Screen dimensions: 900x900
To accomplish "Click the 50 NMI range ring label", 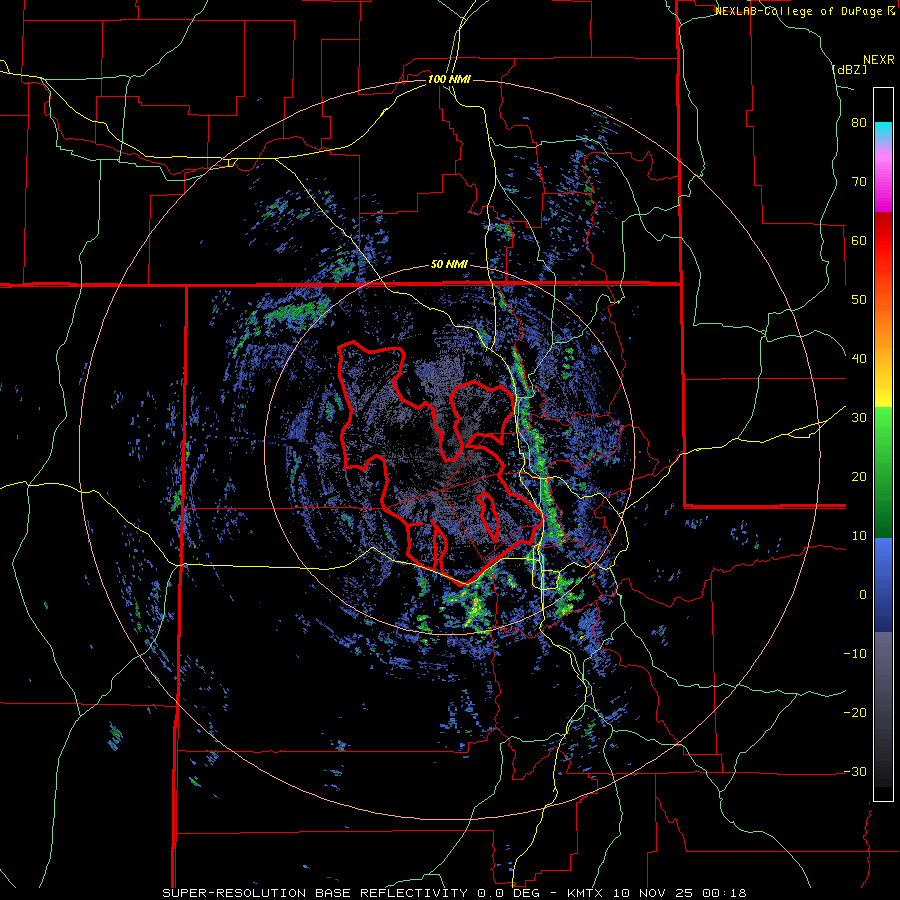I will click(449, 265).
